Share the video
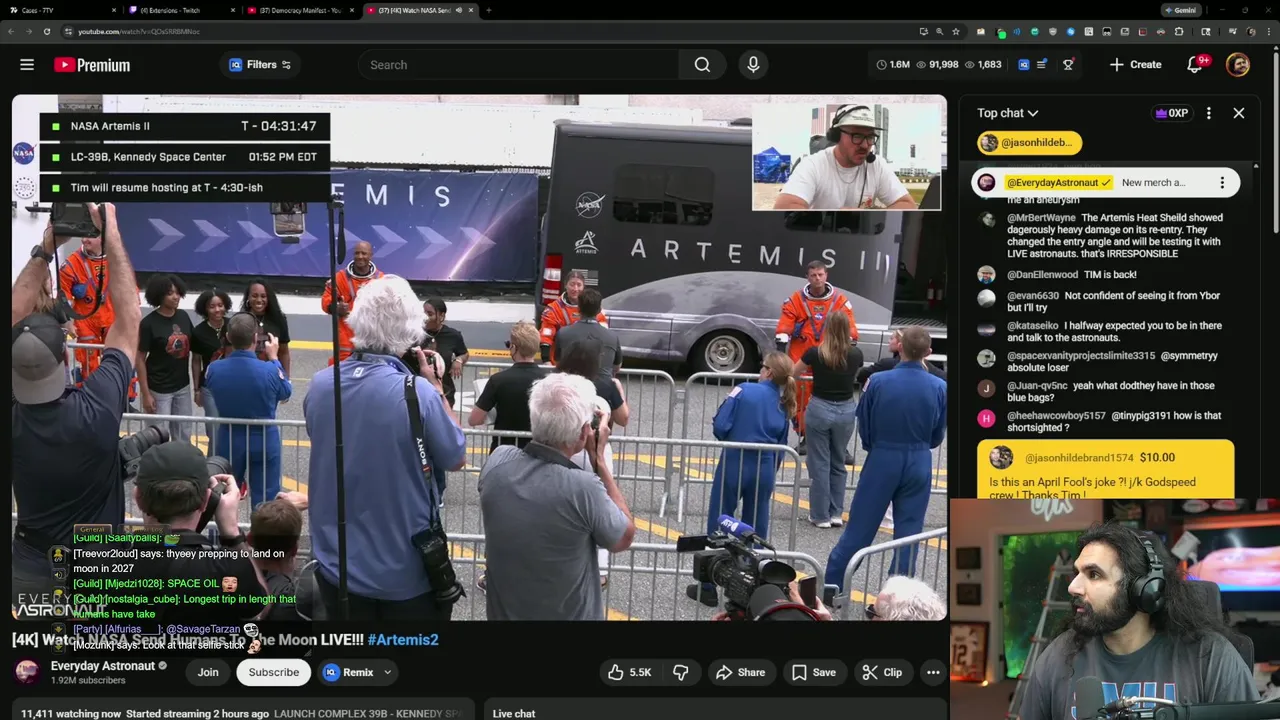The width and height of the screenshot is (1280, 720). tap(740, 672)
